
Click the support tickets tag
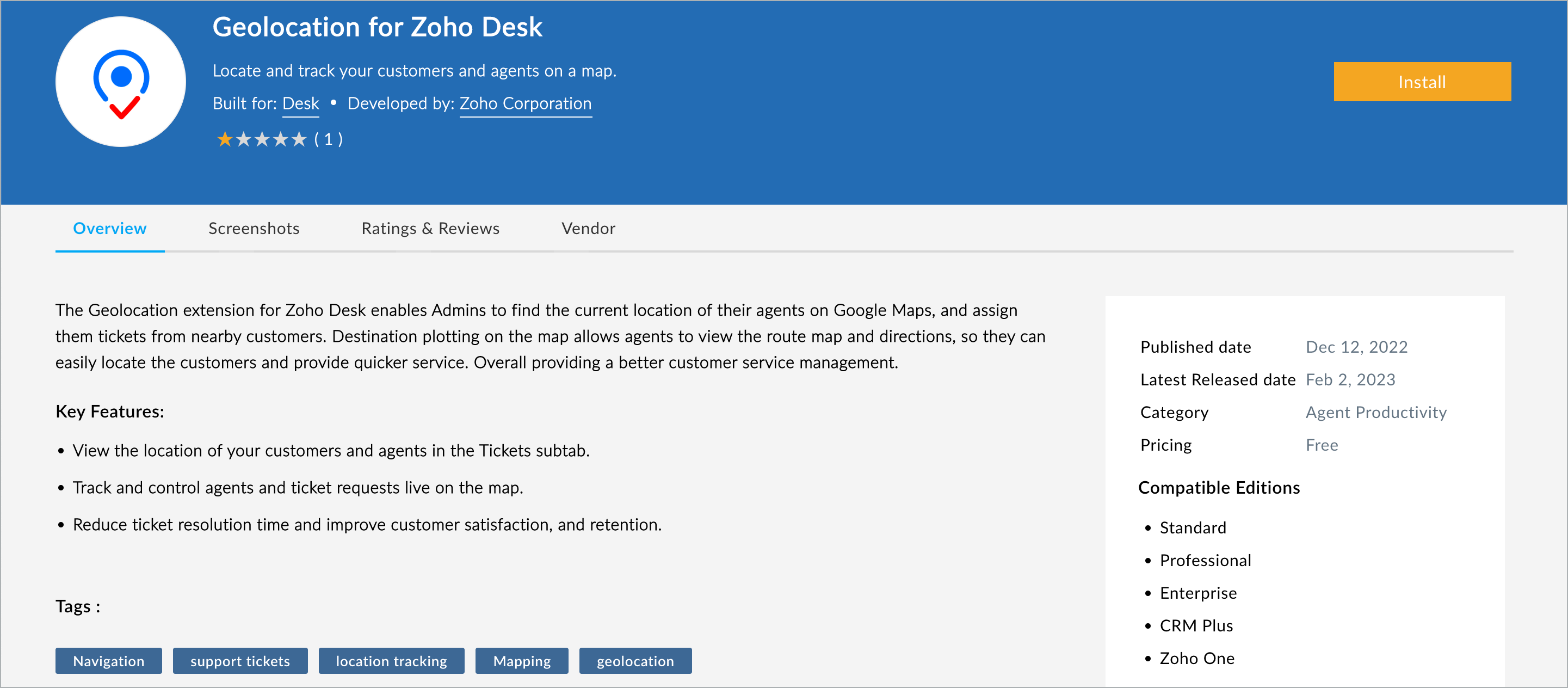click(240, 661)
